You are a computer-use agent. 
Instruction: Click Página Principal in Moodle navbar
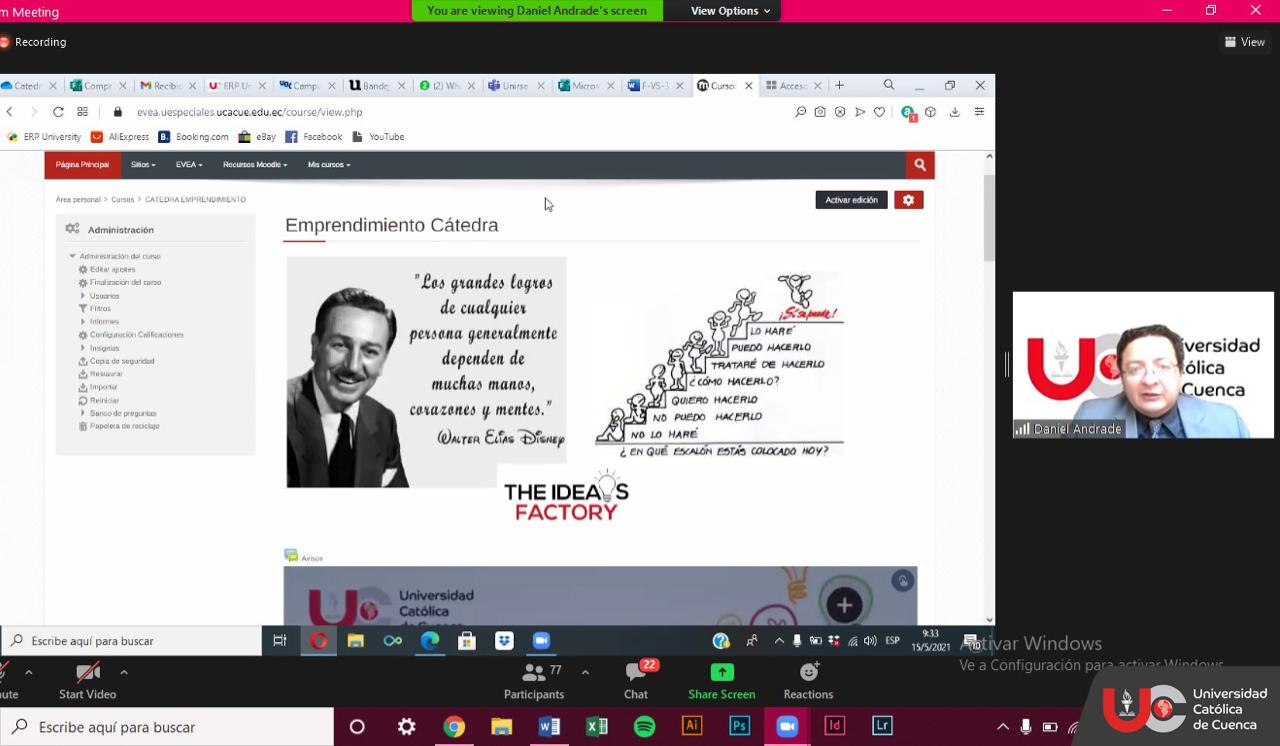[82, 165]
